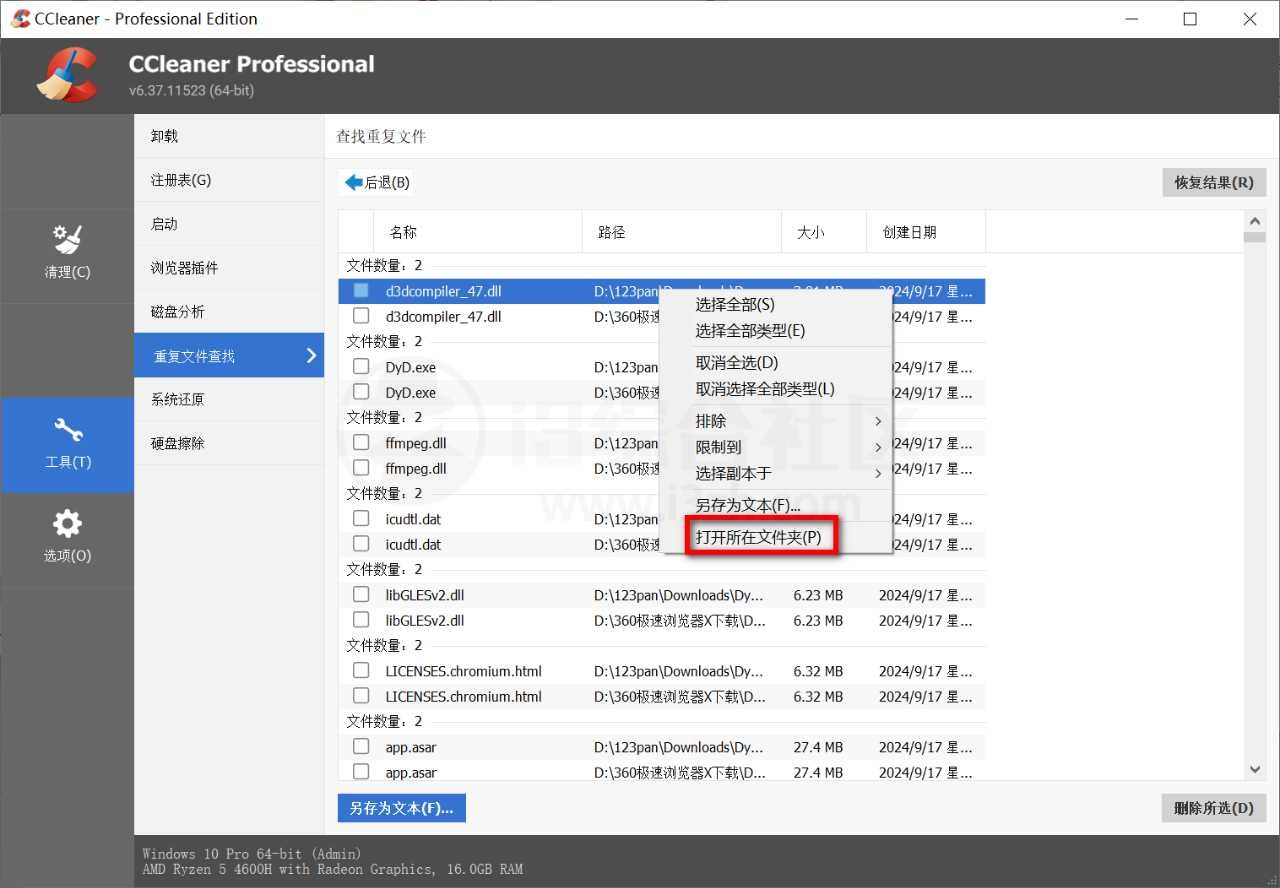Open the 卸载 uninstall tool
Image resolution: width=1280 pixels, height=888 pixels.
pyautogui.click(x=229, y=136)
